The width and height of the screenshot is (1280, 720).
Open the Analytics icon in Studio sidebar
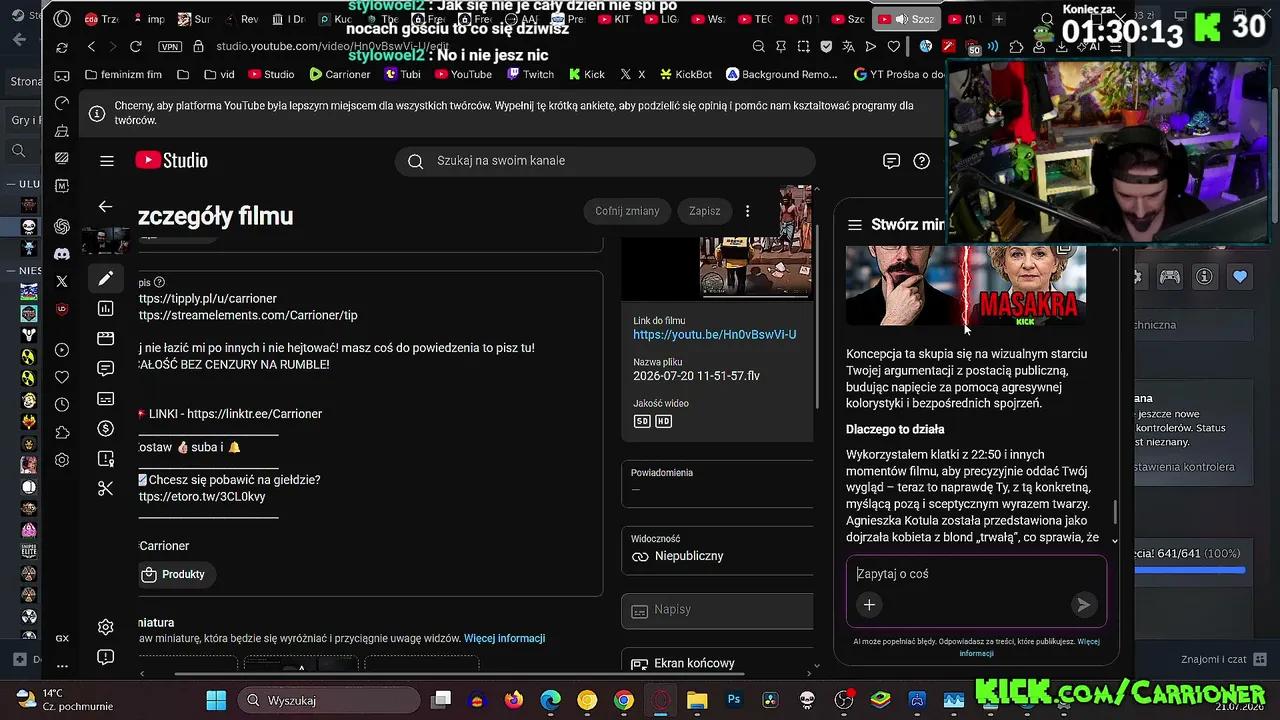(x=105, y=308)
